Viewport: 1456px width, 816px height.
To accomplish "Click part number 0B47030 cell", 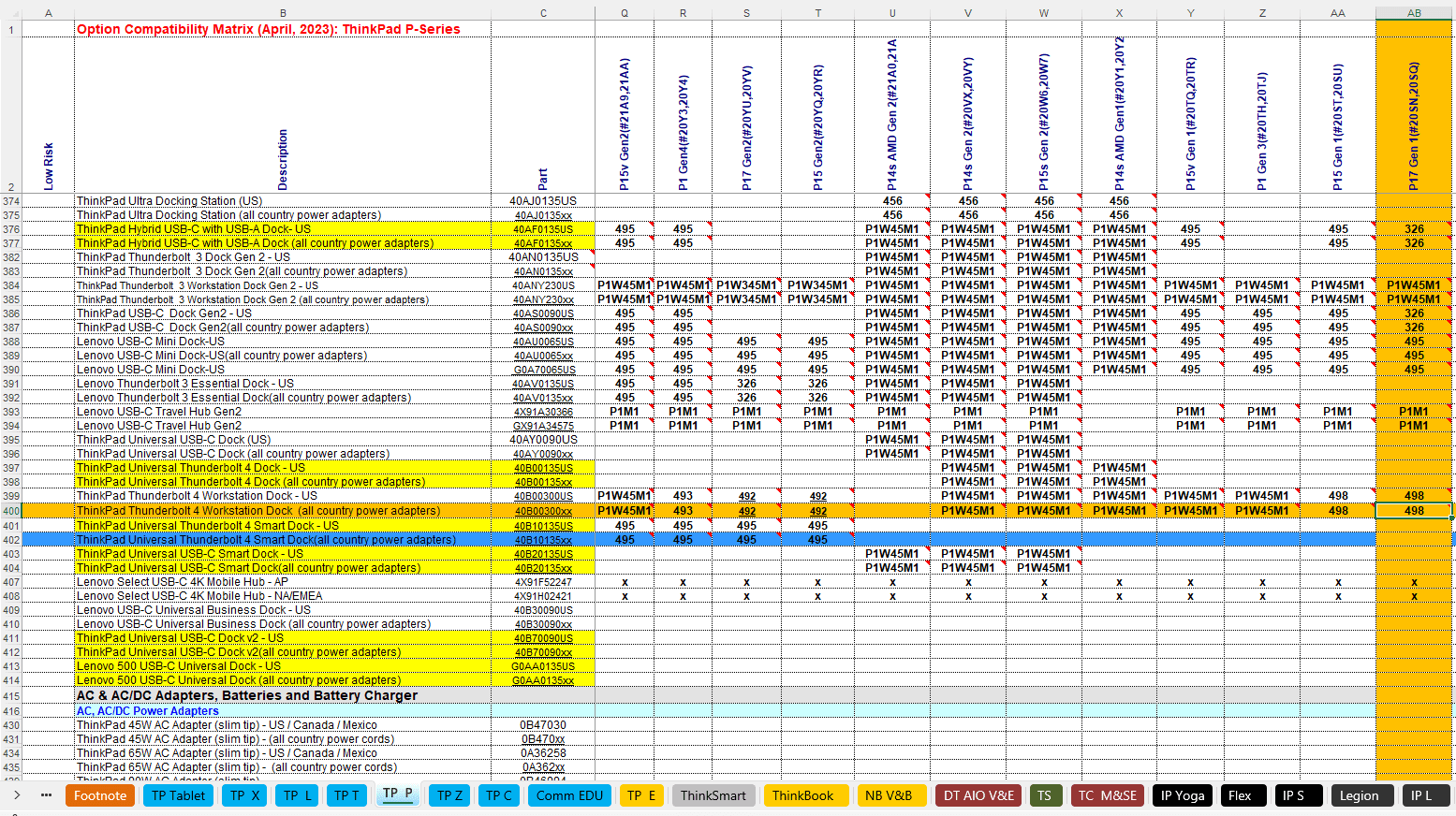I will click(543, 725).
